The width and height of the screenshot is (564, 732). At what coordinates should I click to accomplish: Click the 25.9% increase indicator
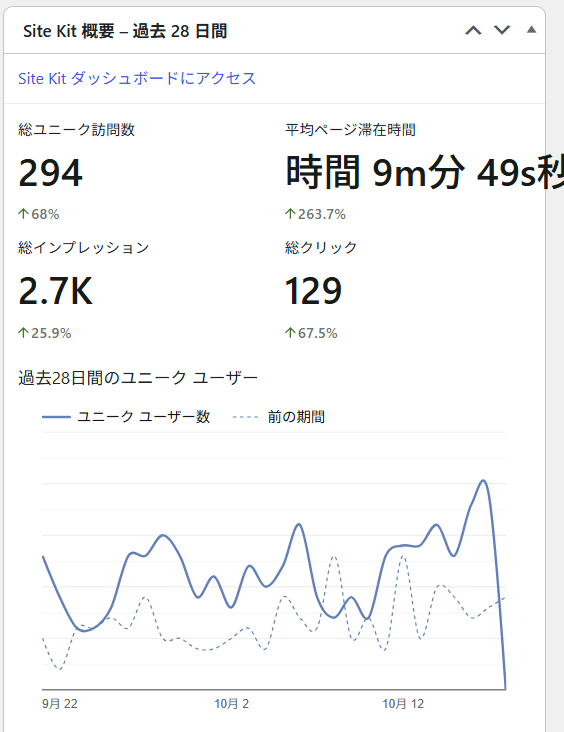(x=45, y=333)
